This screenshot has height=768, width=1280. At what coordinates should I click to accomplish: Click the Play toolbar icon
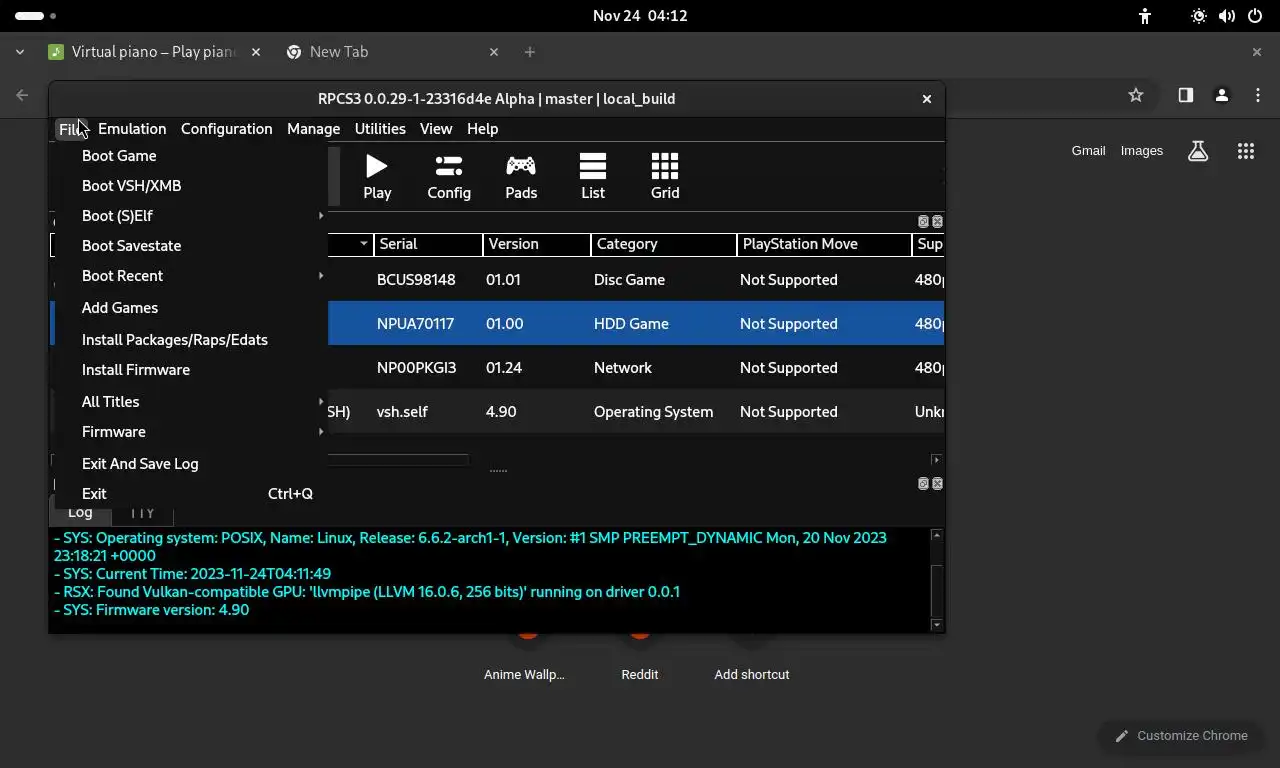pyautogui.click(x=377, y=177)
